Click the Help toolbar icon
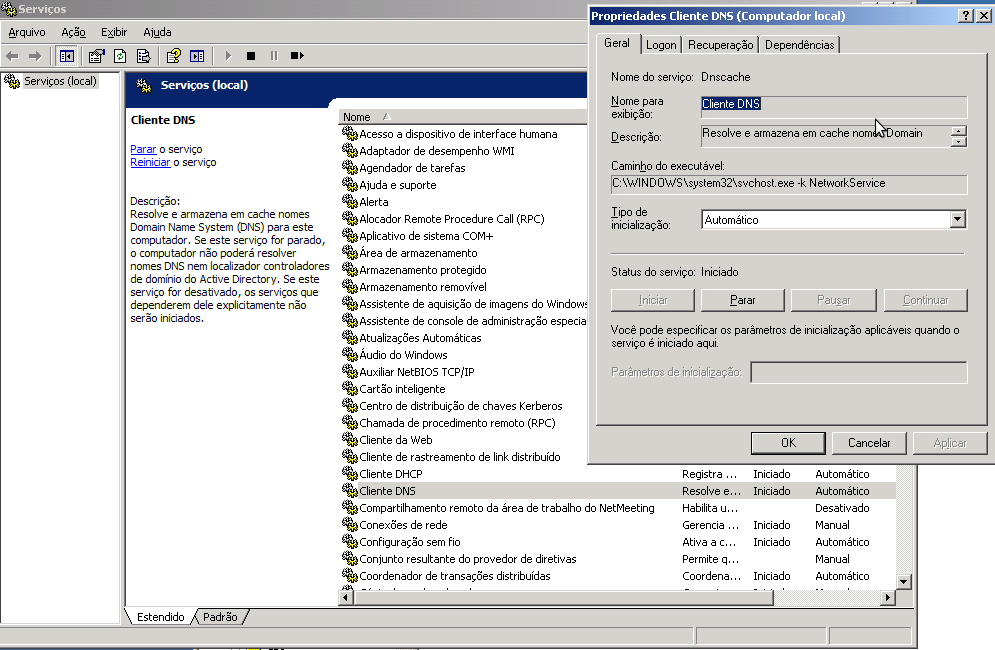This screenshot has height=650, width=995. pyautogui.click(x=173, y=56)
